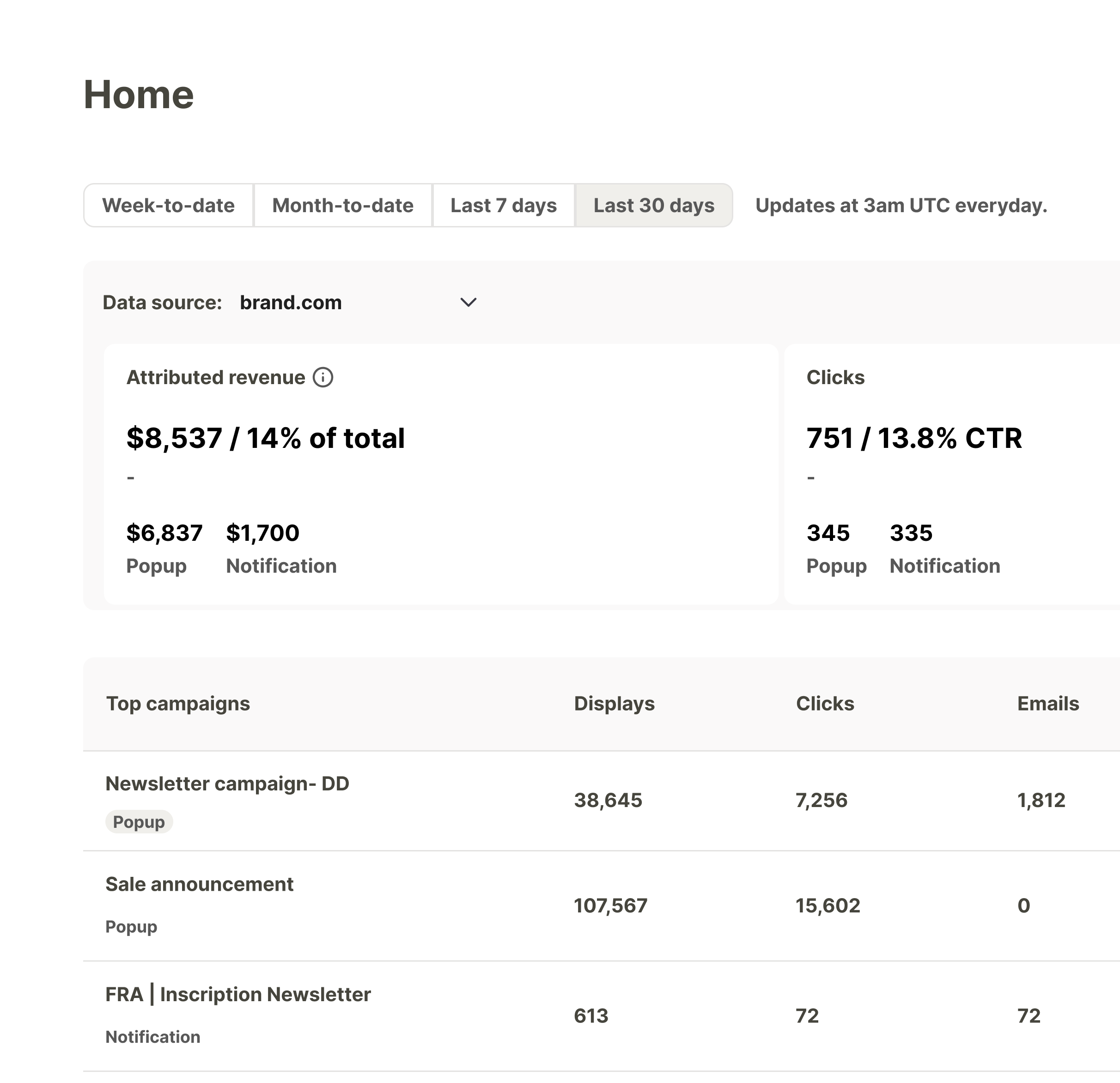1120x1083 pixels.
Task: Click the Attributed revenue info icon
Action: [323, 377]
